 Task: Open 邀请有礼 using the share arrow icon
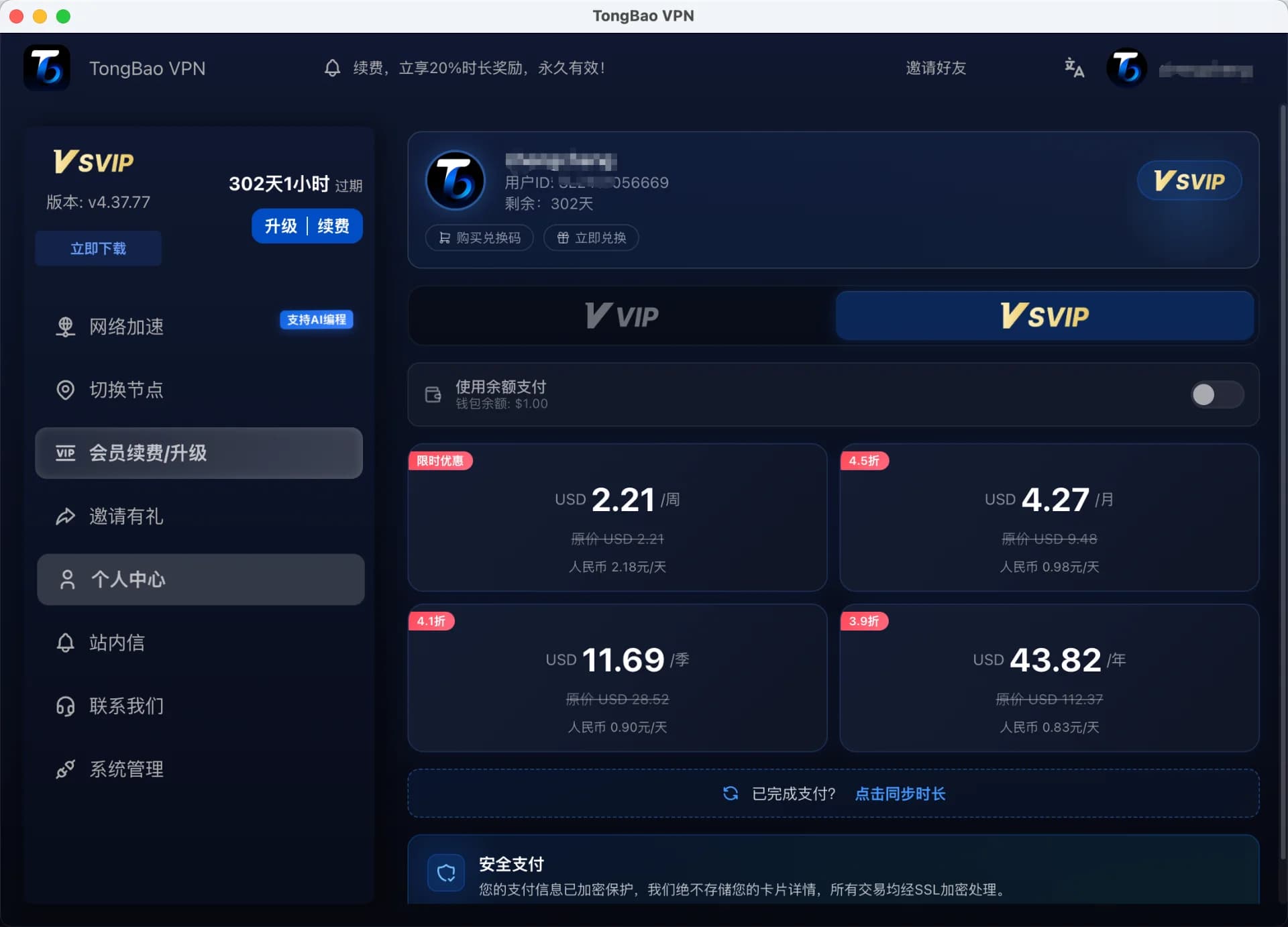[65, 516]
